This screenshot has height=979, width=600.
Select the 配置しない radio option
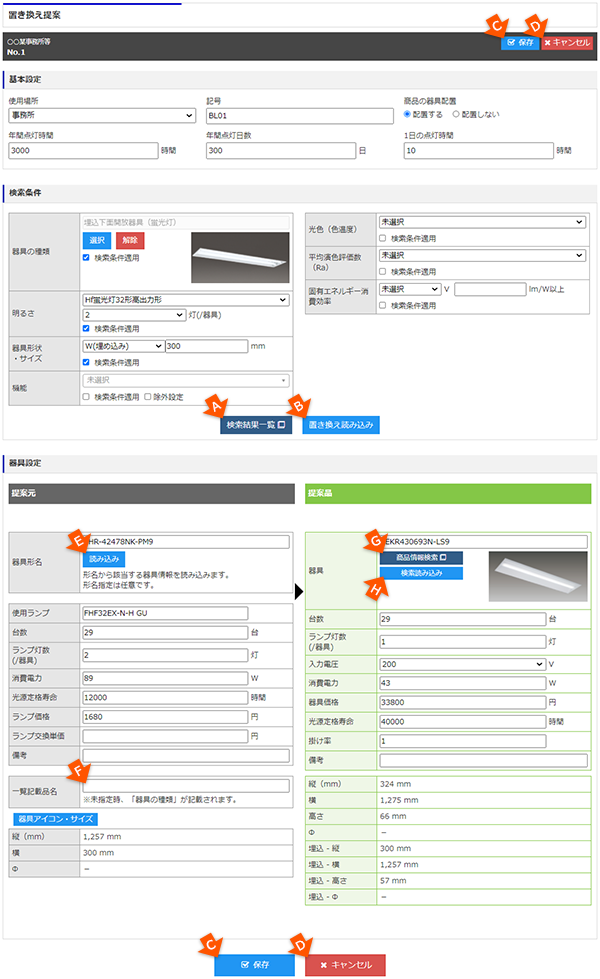457,114
